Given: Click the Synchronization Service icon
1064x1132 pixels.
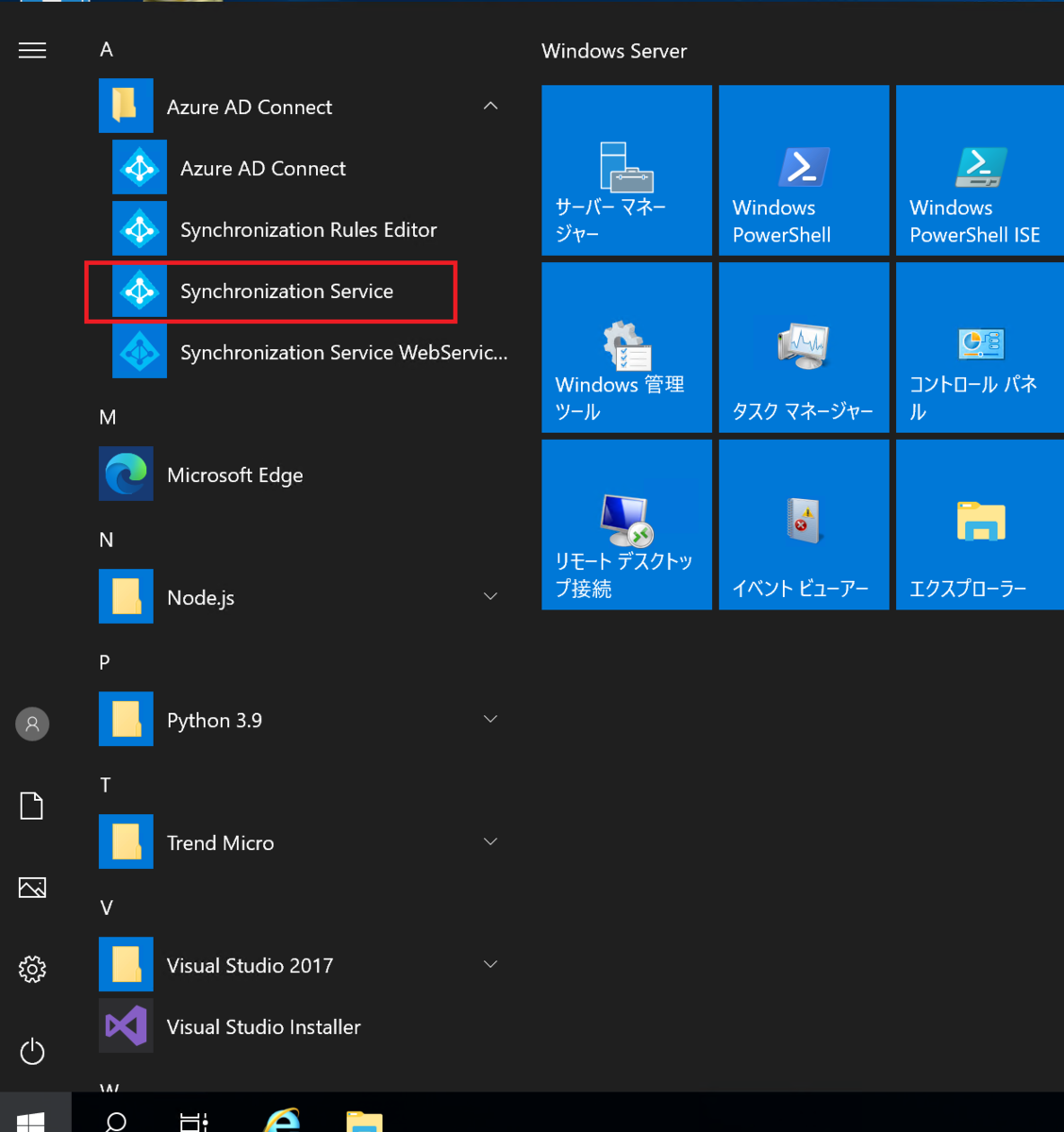Looking at the screenshot, I should pyautogui.click(x=140, y=291).
